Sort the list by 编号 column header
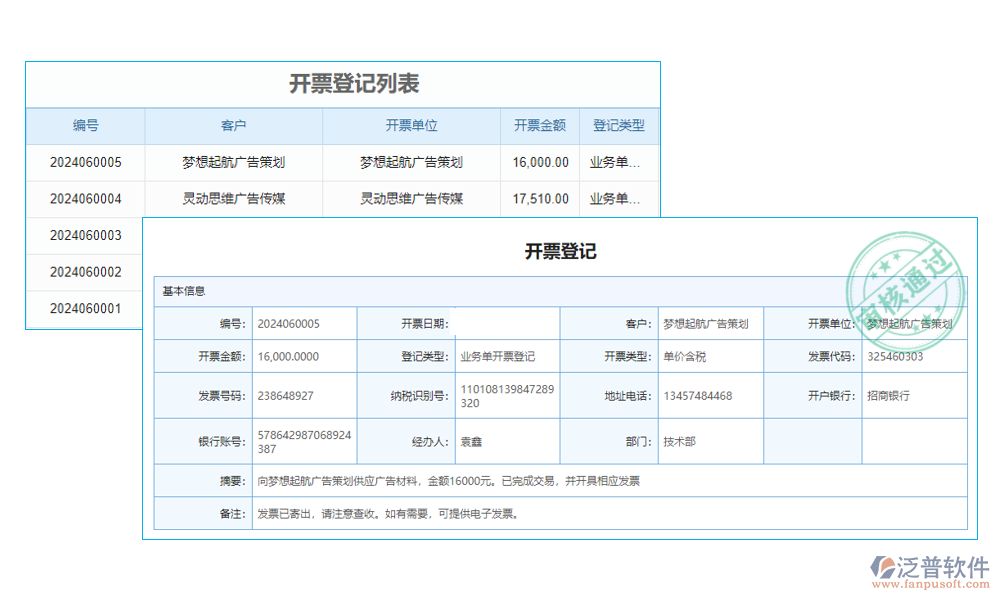The image size is (1000, 600). pos(84,125)
